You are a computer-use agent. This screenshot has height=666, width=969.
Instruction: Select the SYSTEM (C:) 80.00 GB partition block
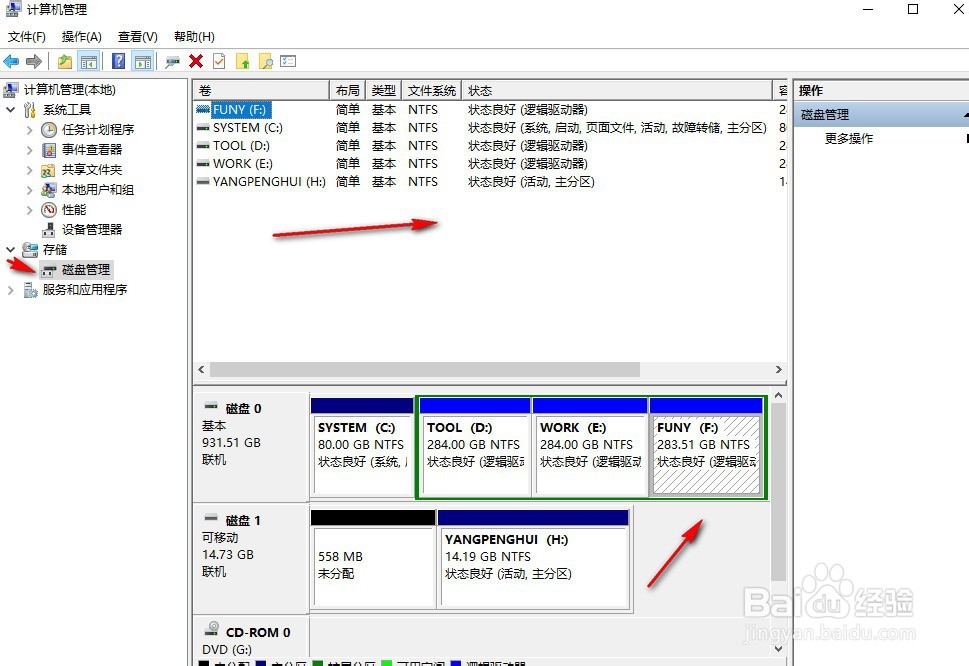[362, 447]
